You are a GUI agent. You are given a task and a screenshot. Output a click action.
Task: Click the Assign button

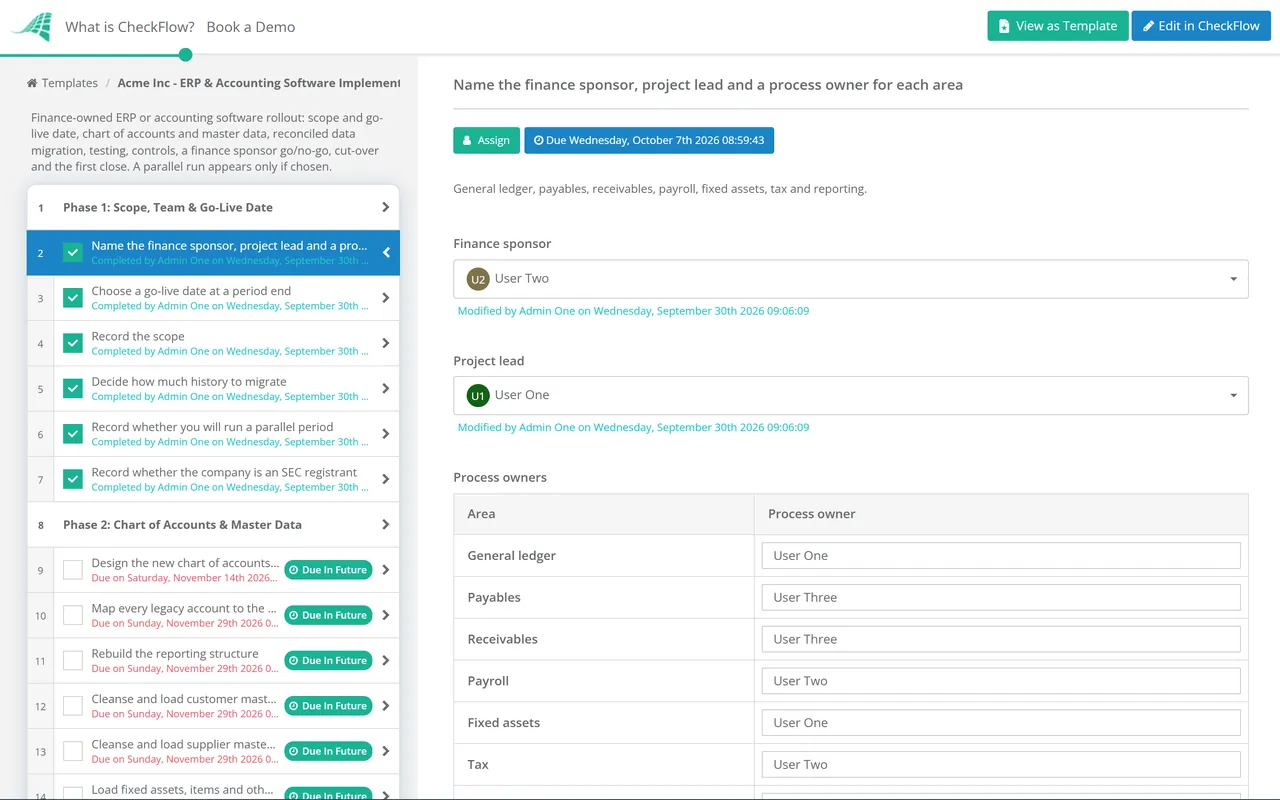[x=486, y=140]
